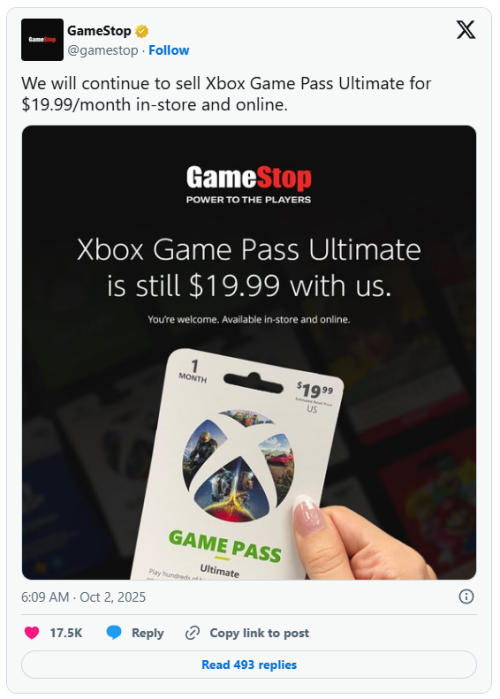Open the embedded promotional image

click(x=249, y=352)
